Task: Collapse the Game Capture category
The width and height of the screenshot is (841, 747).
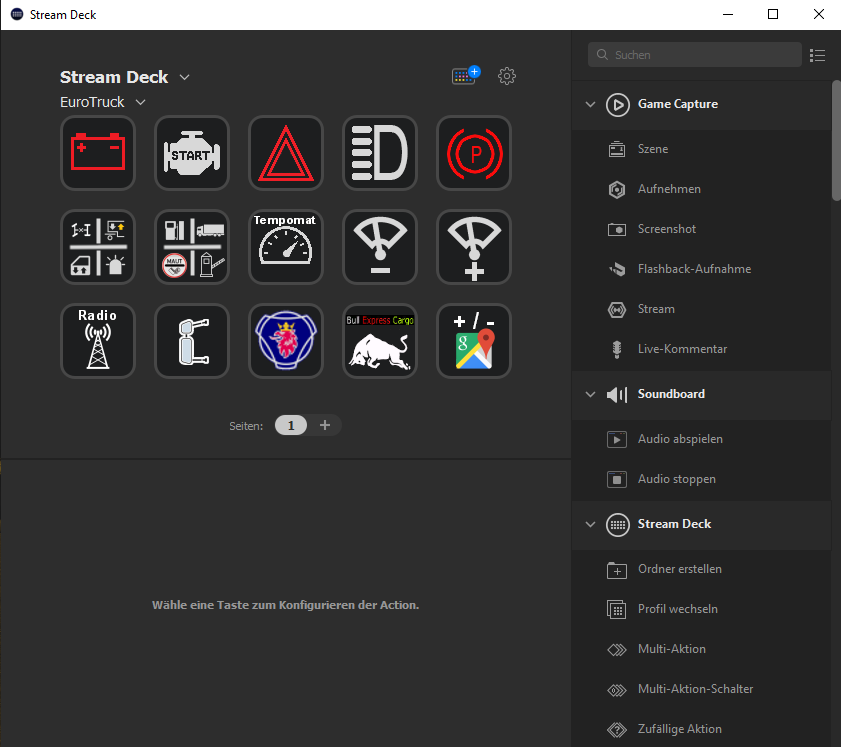Action: 591,104
